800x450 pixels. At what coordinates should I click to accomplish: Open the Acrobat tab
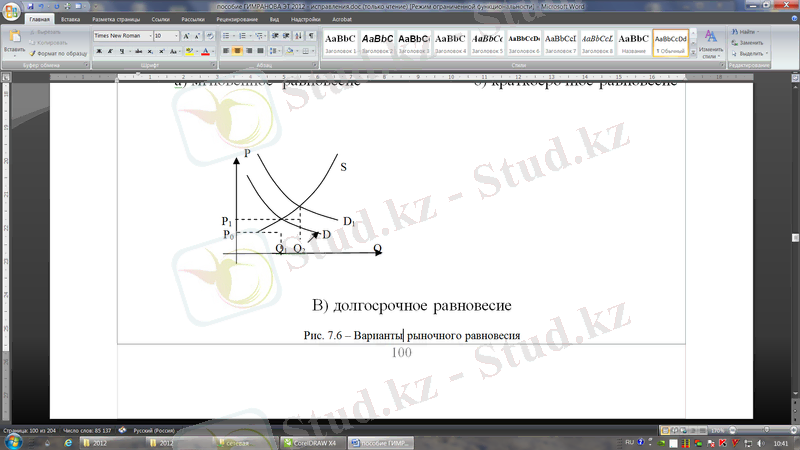[341, 19]
